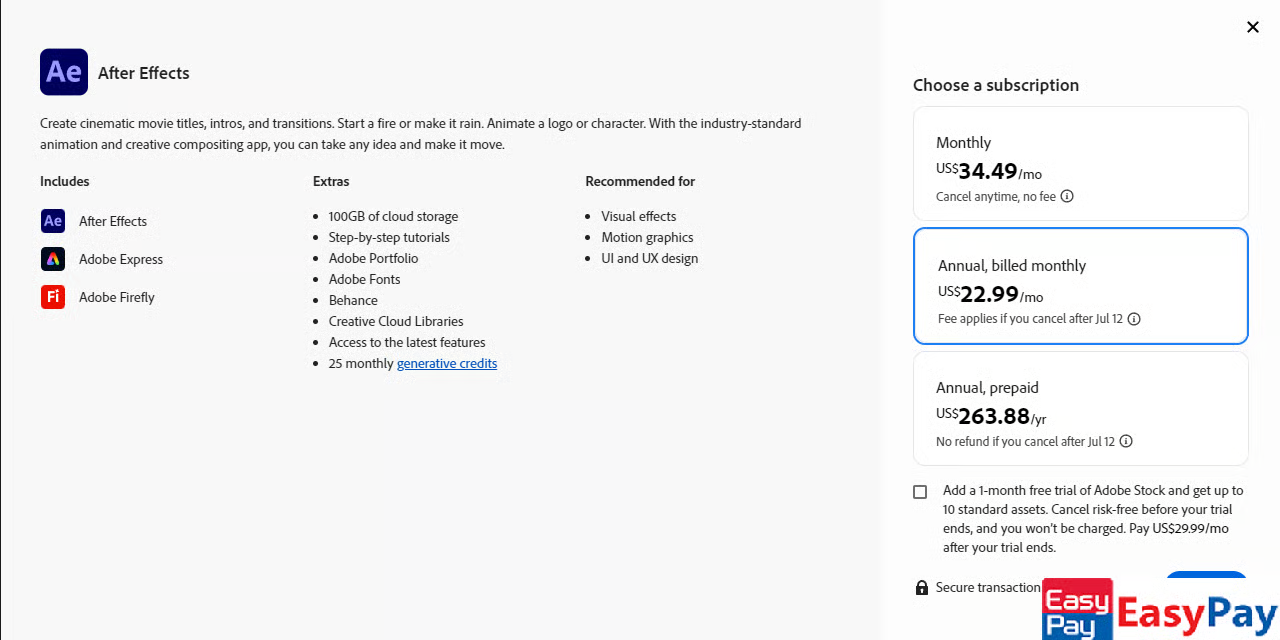Open info icon beside 'Fee applies if you cancel'
This screenshot has height=640, width=1280.
pos(1134,319)
